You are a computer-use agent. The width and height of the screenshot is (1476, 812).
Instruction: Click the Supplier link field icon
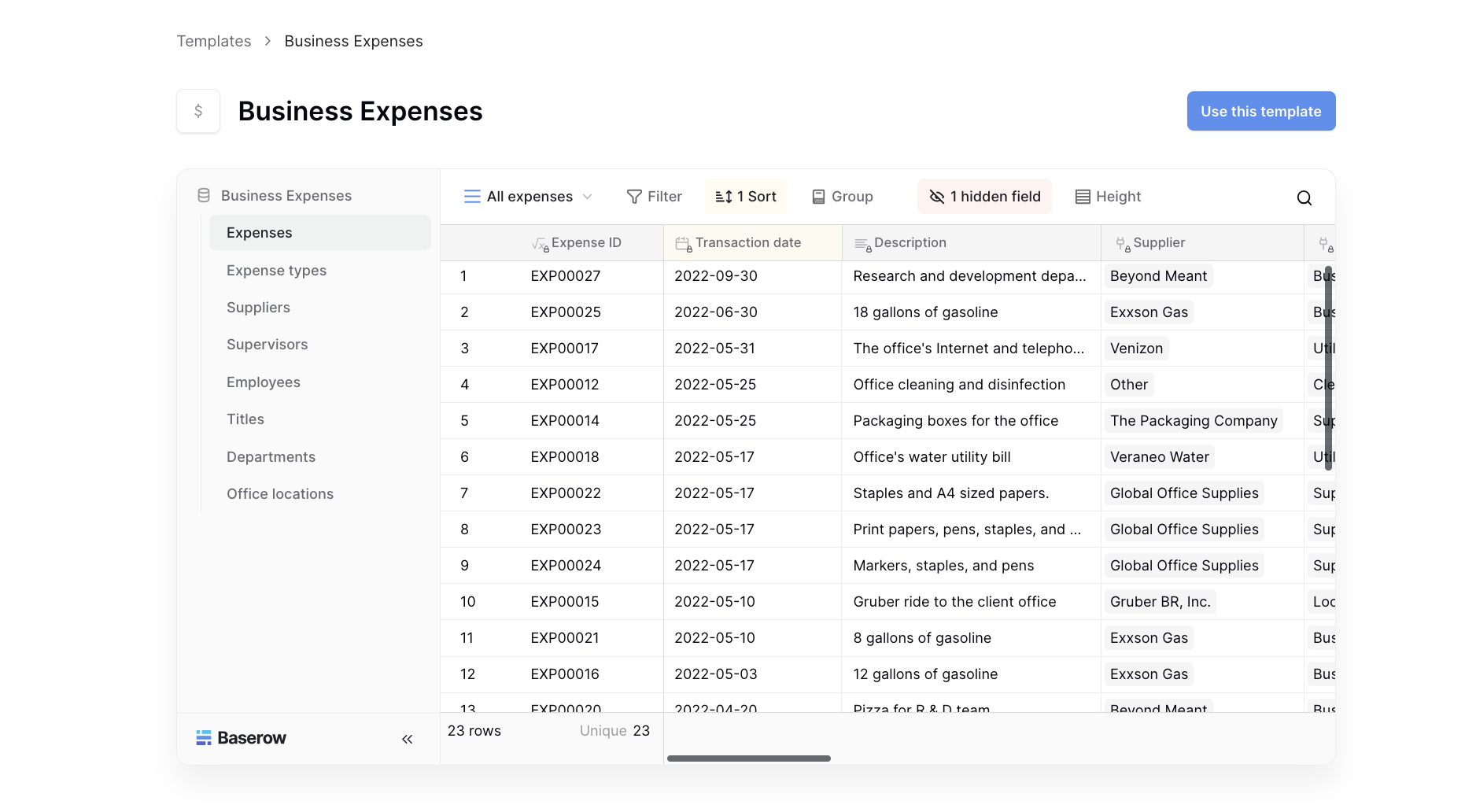pos(1122,244)
